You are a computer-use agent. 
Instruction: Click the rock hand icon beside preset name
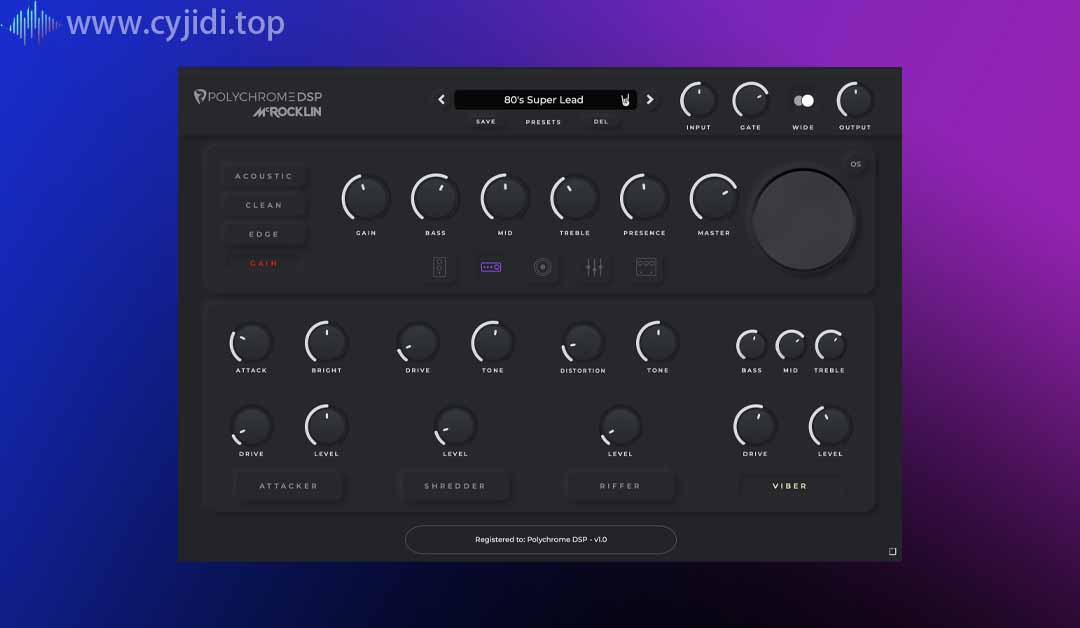click(625, 101)
